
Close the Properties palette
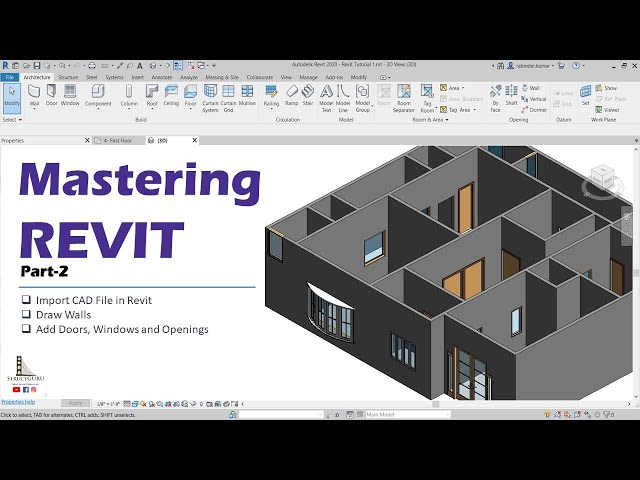click(87, 140)
